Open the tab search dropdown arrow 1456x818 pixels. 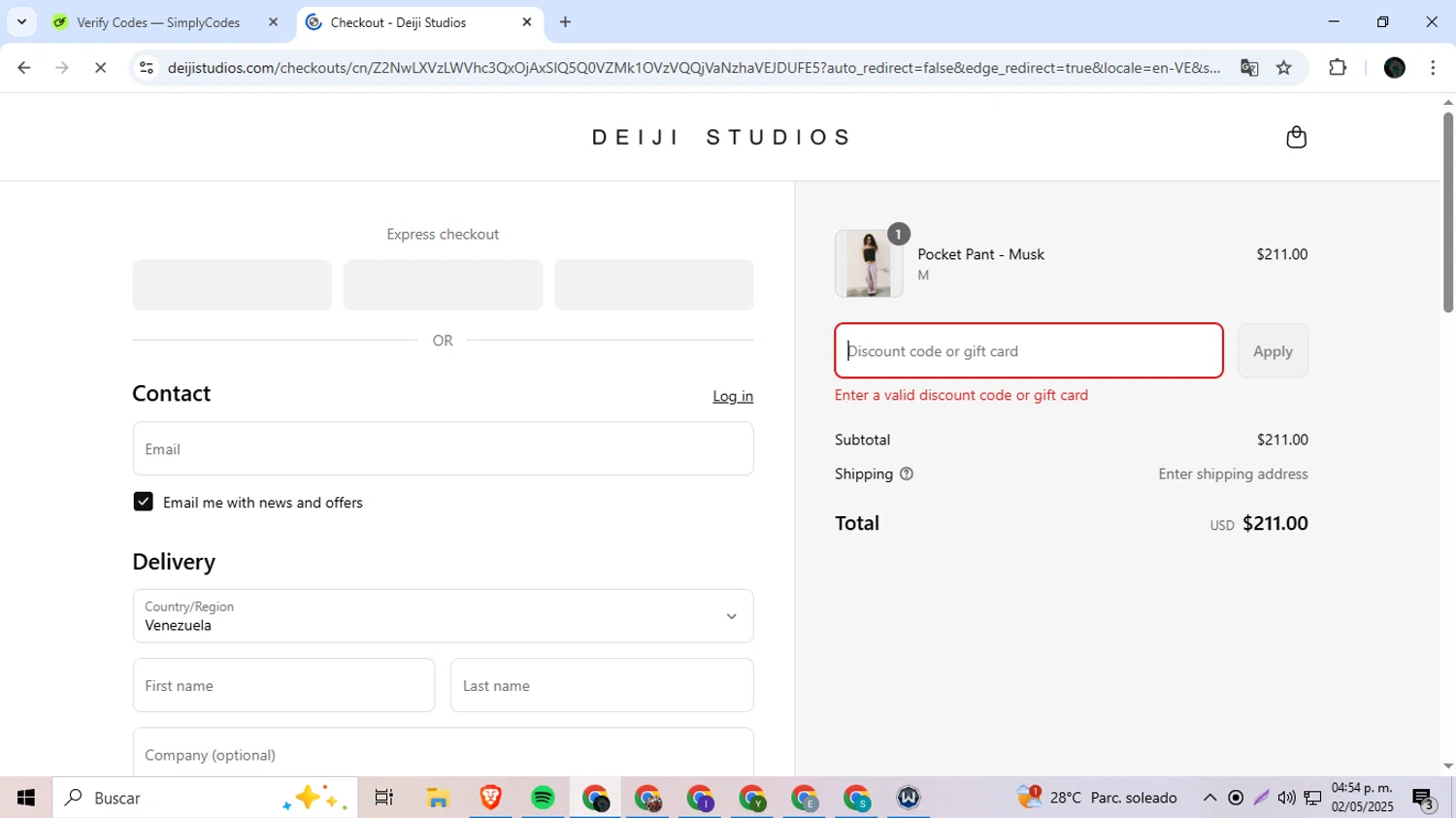21,21
